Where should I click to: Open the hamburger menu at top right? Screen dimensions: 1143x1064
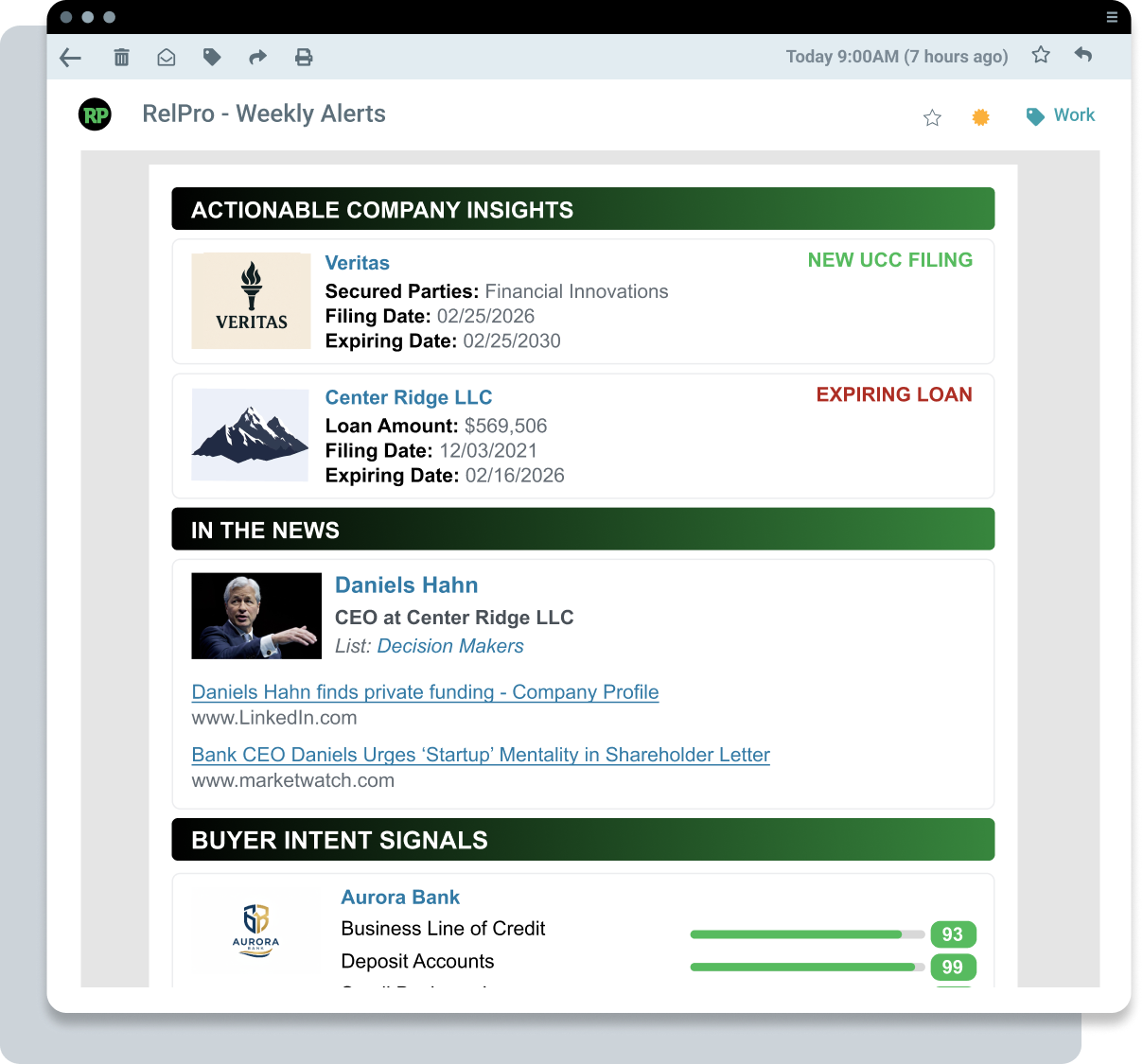(1112, 17)
